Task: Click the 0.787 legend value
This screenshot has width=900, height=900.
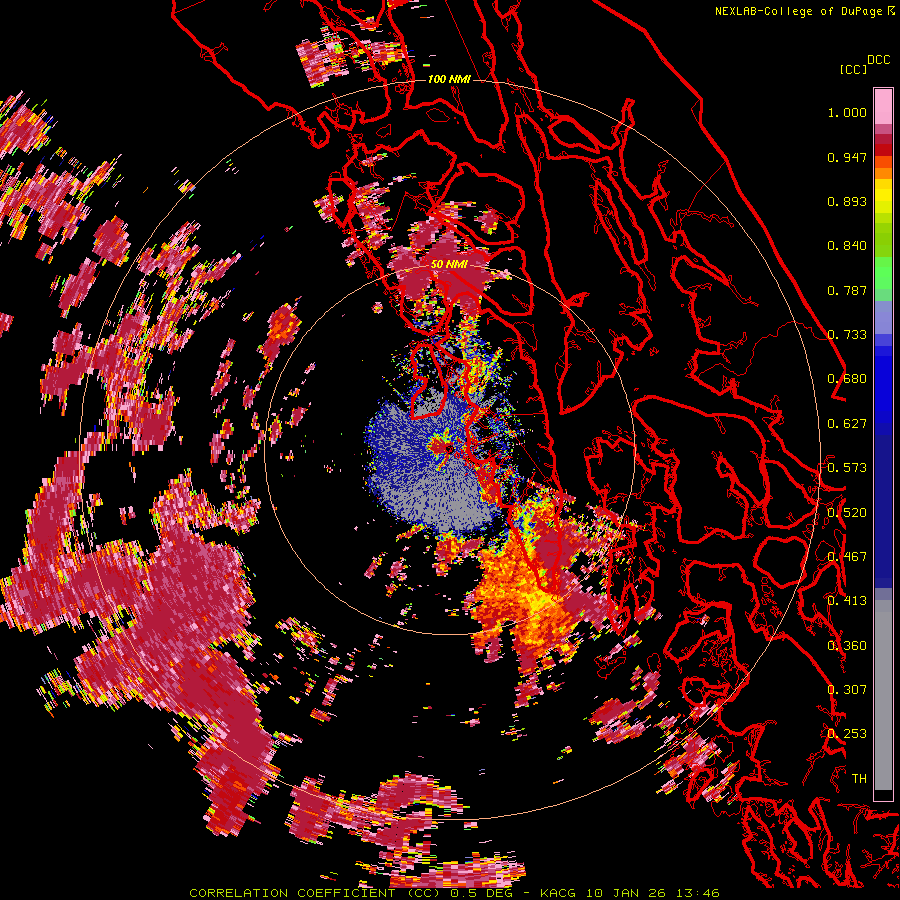Action: [x=847, y=290]
